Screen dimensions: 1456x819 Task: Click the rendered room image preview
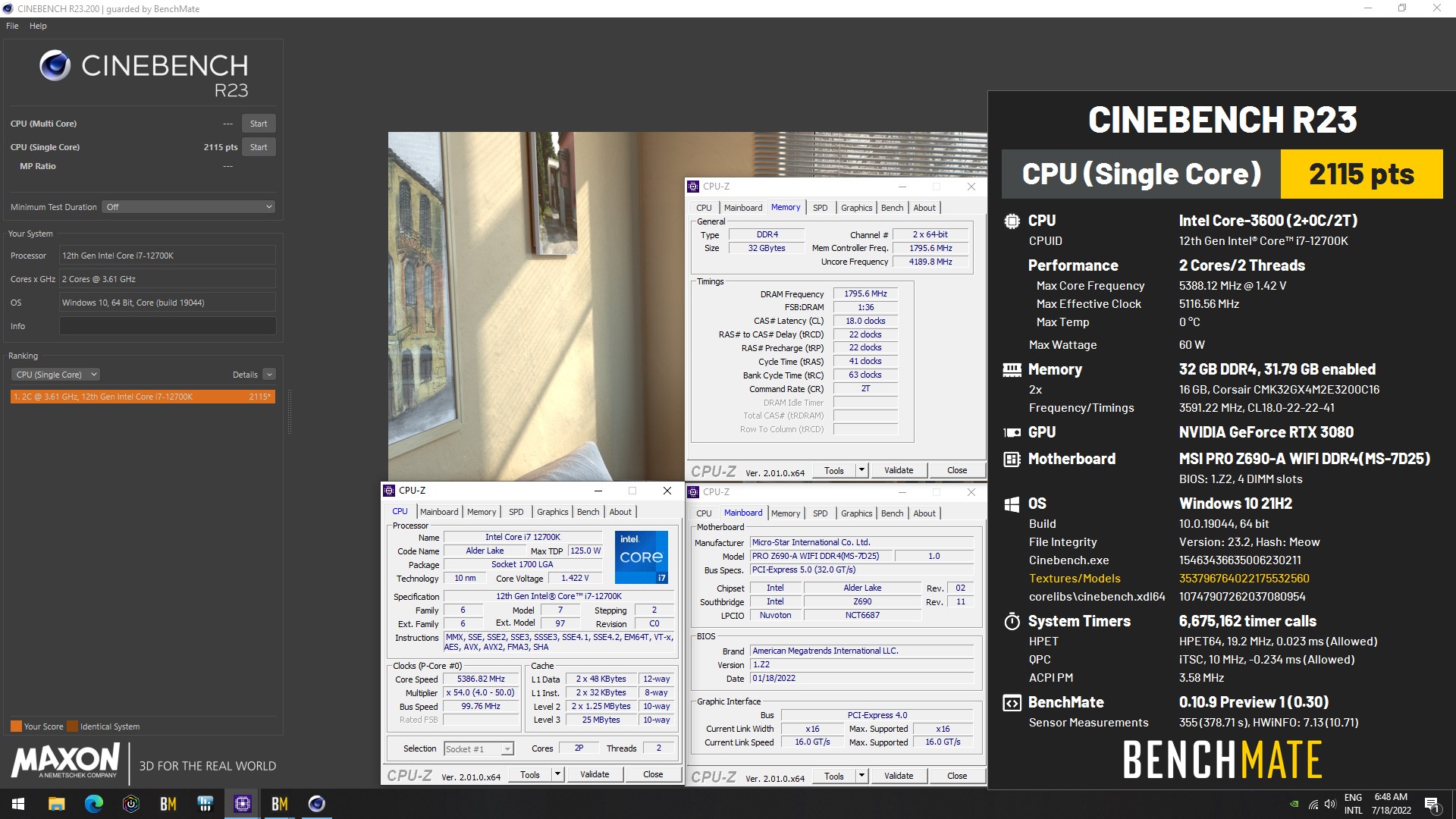pyautogui.click(x=536, y=306)
